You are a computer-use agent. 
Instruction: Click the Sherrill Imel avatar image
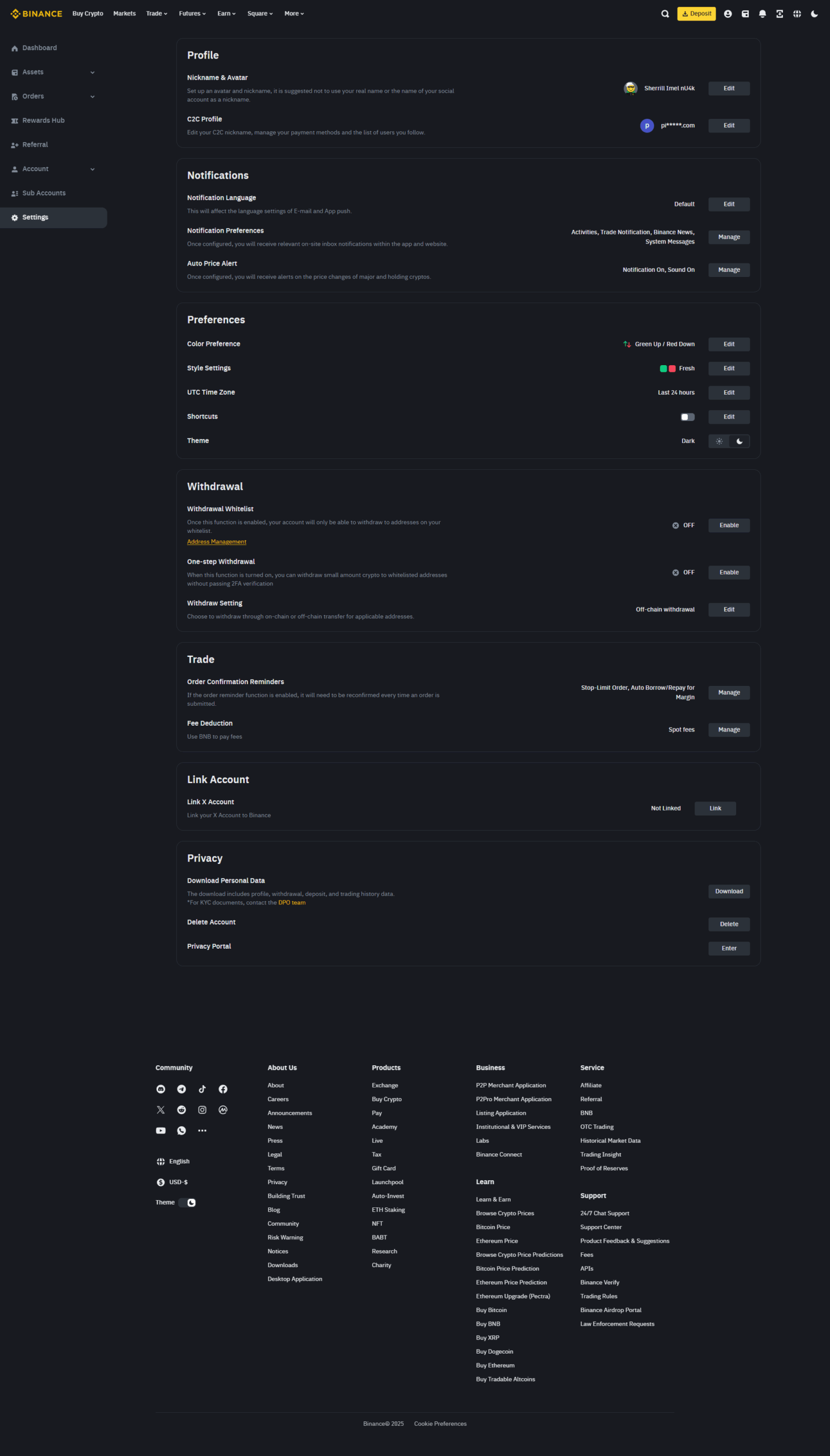point(630,88)
